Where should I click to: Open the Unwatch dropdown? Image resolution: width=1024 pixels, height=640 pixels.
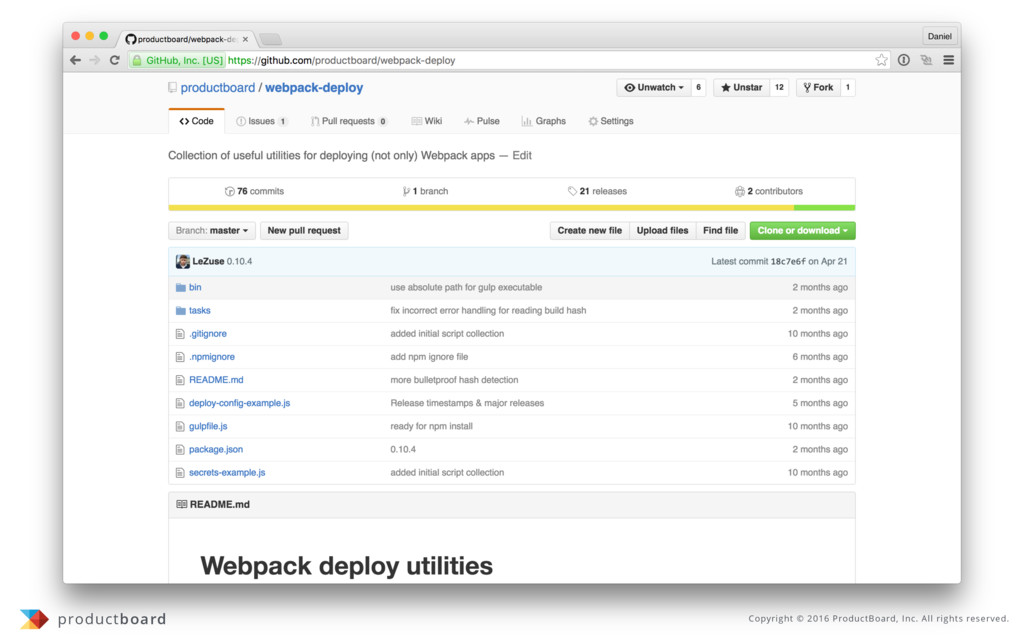pyautogui.click(x=654, y=88)
